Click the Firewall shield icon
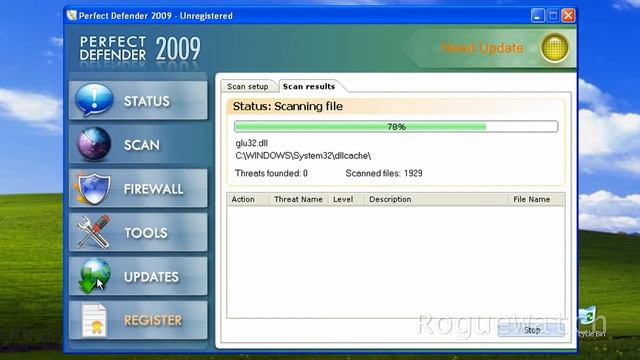 pos(93,188)
